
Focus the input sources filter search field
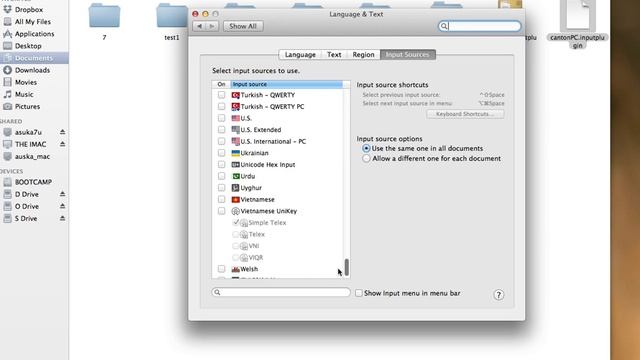tap(281, 292)
